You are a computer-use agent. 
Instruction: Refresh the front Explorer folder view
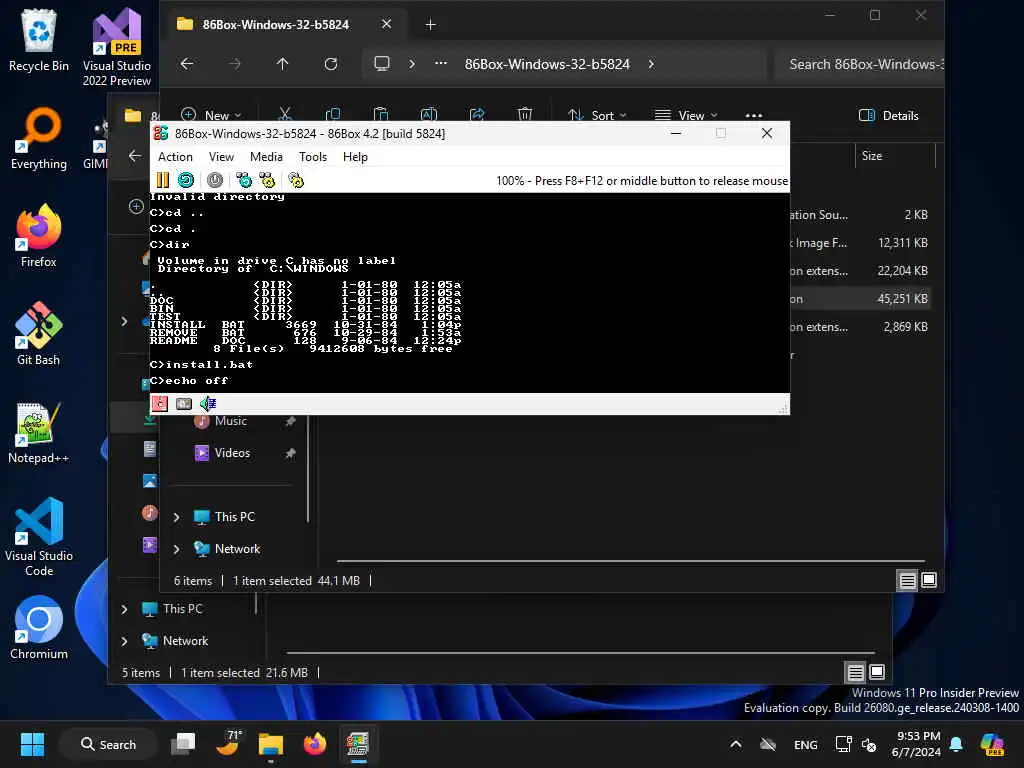tap(331, 64)
